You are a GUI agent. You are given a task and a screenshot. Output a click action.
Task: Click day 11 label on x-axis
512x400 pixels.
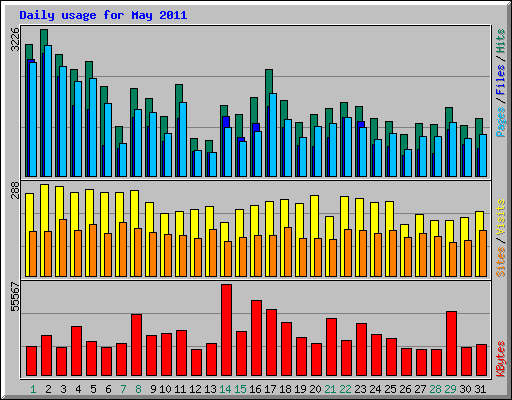point(180,389)
